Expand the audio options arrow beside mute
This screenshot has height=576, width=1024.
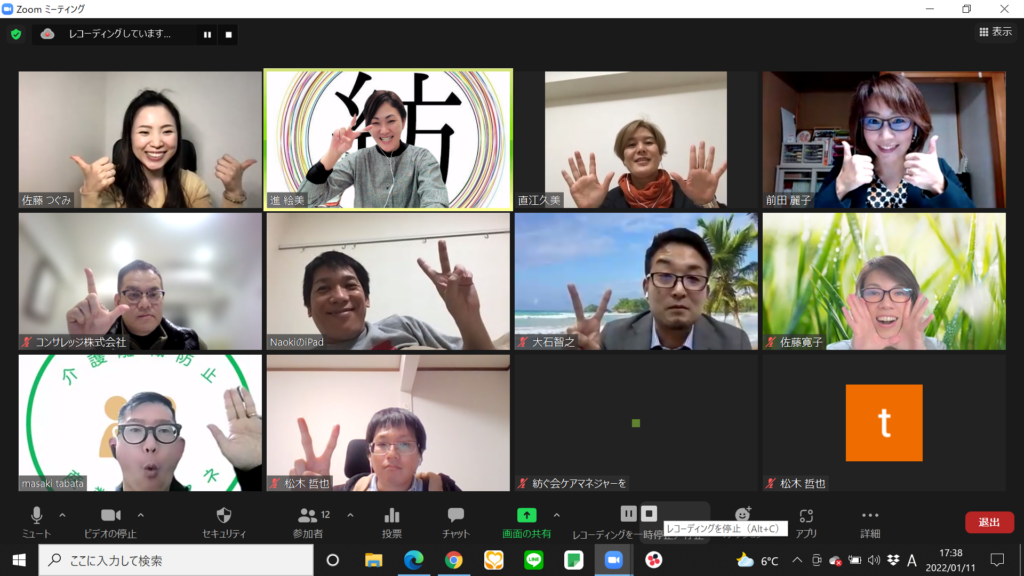(x=62, y=515)
